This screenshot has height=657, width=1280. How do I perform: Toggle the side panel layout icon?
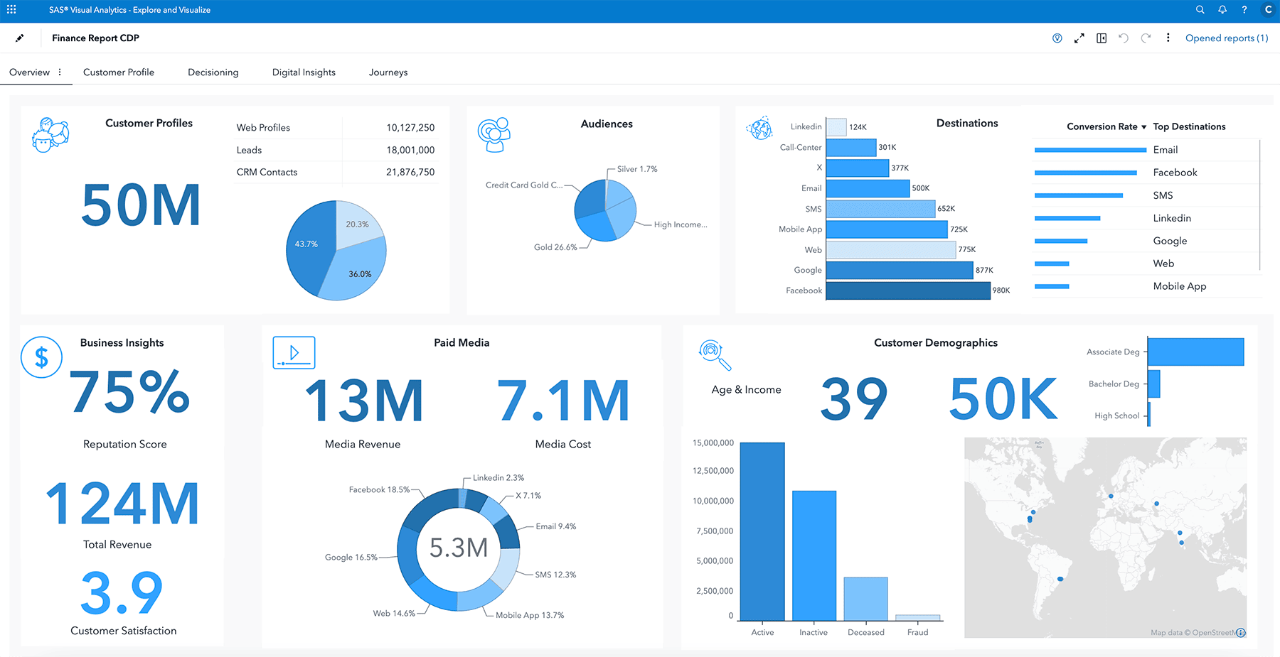[x=1101, y=38]
